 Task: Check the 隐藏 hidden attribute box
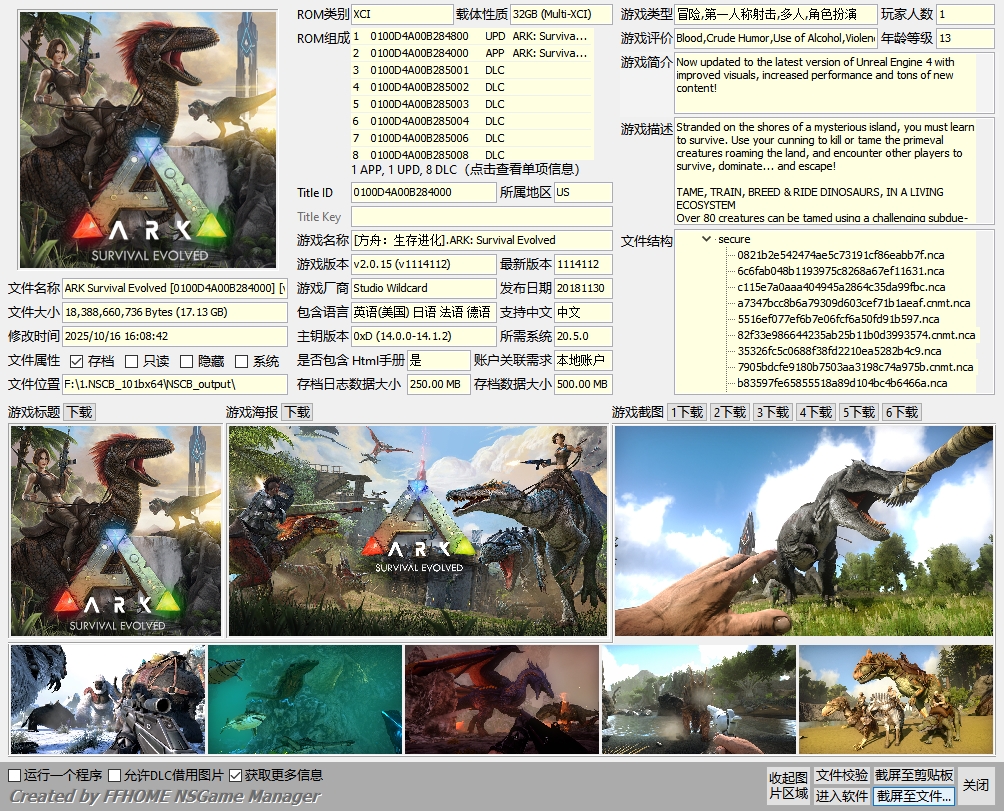point(186,361)
